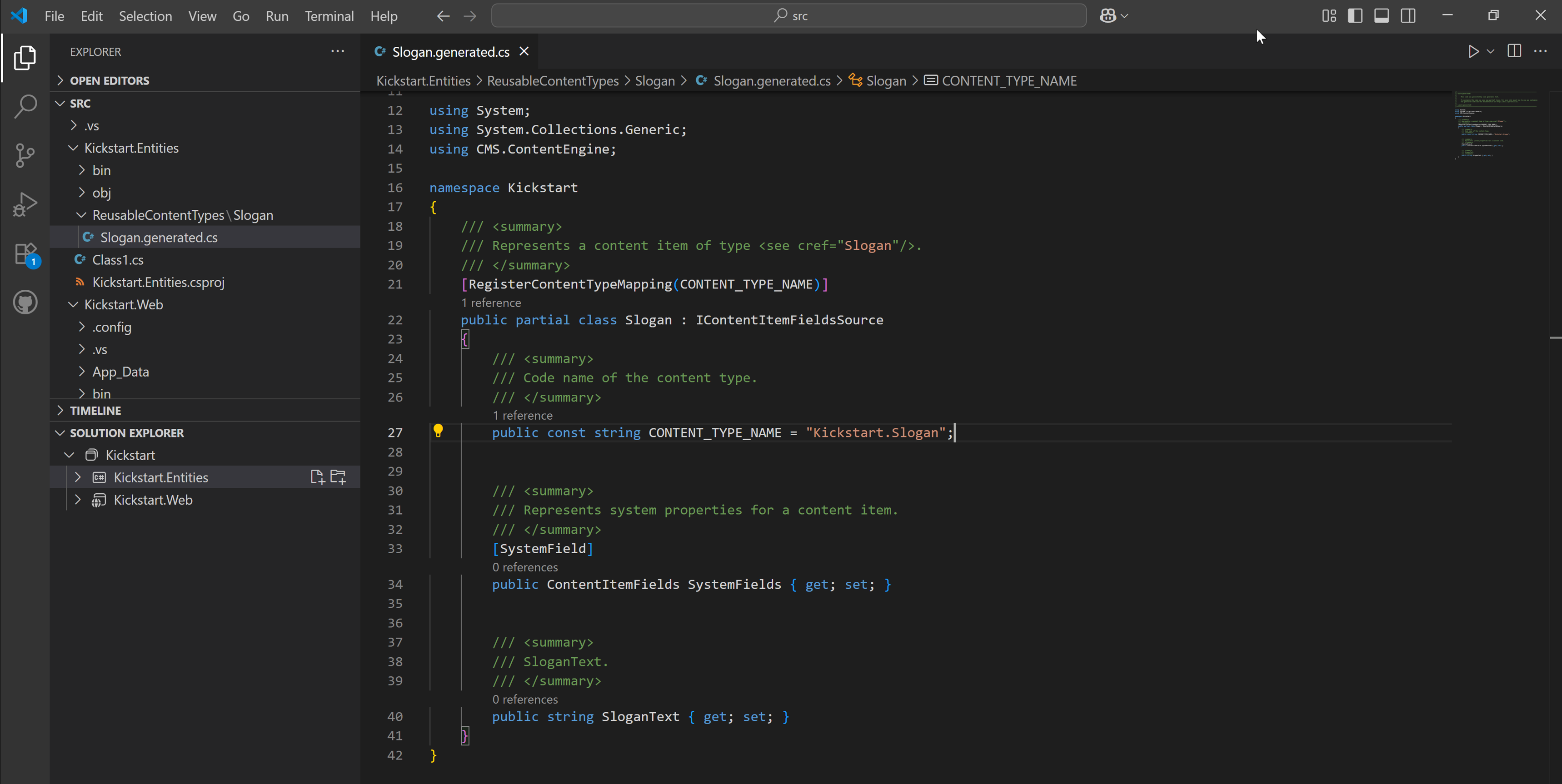Click '0 references' above SystemFields property
The height and width of the screenshot is (784, 1562).
[525, 567]
